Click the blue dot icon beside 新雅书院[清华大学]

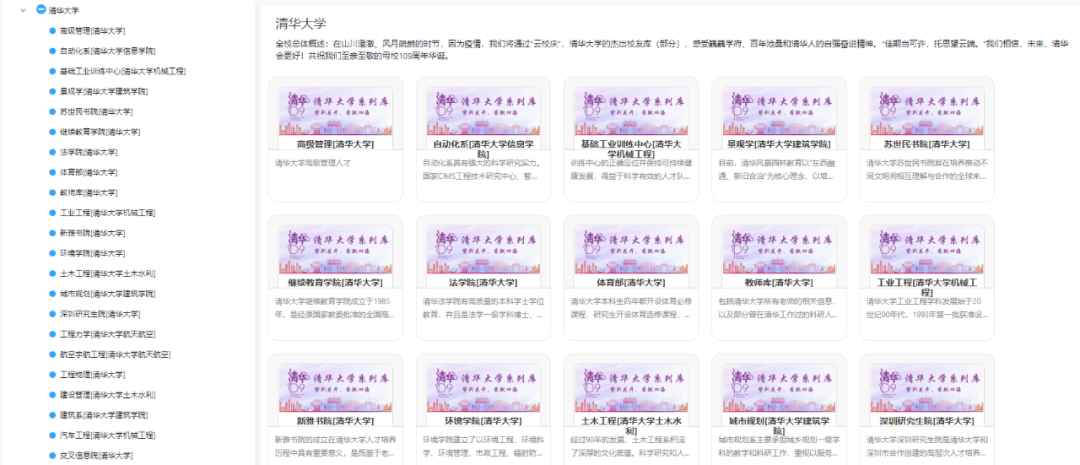point(52,233)
